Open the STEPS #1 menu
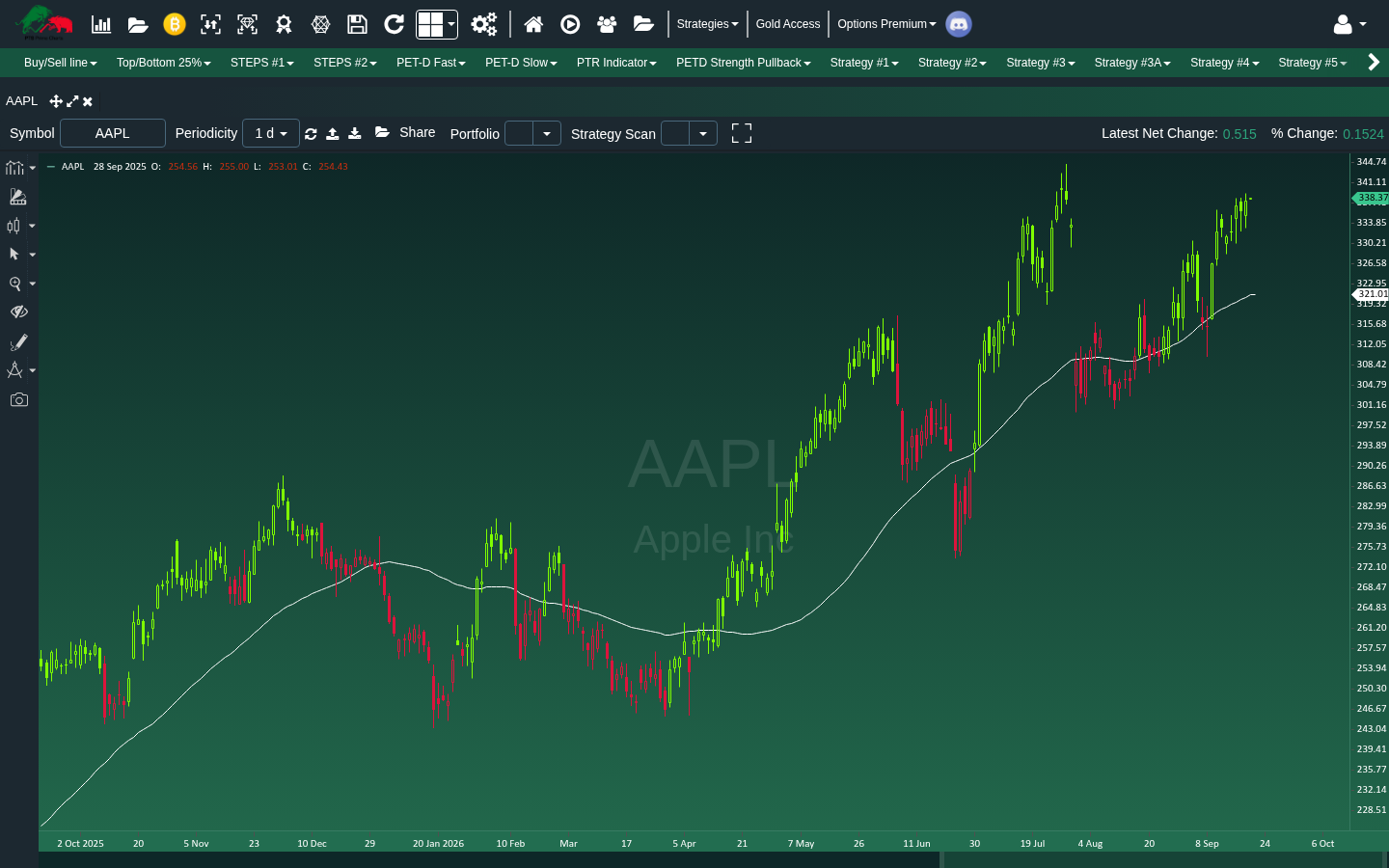The height and width of the screenshot is (868, 1389). pyautogui.click(x=262, y=63)
